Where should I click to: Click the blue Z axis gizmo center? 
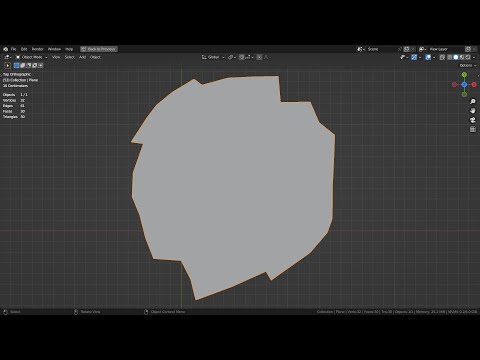pyautogui.click(x=464, y=85)
